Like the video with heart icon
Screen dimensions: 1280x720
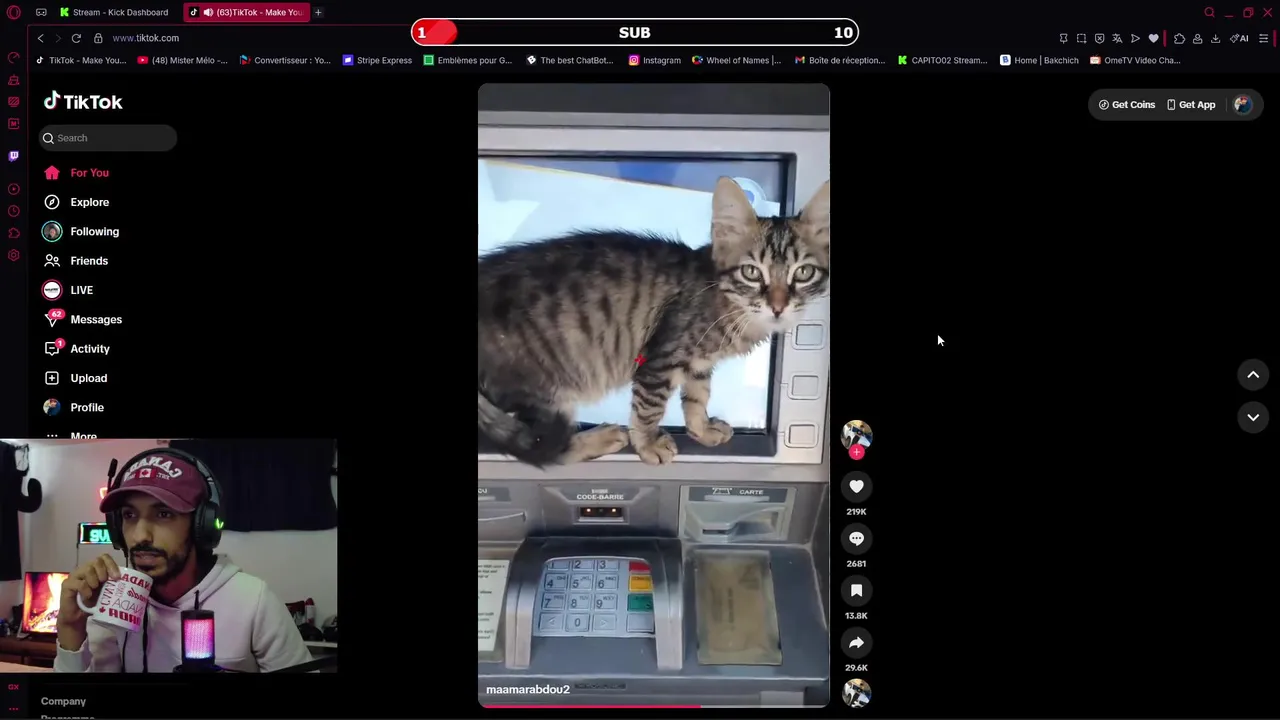[856, 486]
